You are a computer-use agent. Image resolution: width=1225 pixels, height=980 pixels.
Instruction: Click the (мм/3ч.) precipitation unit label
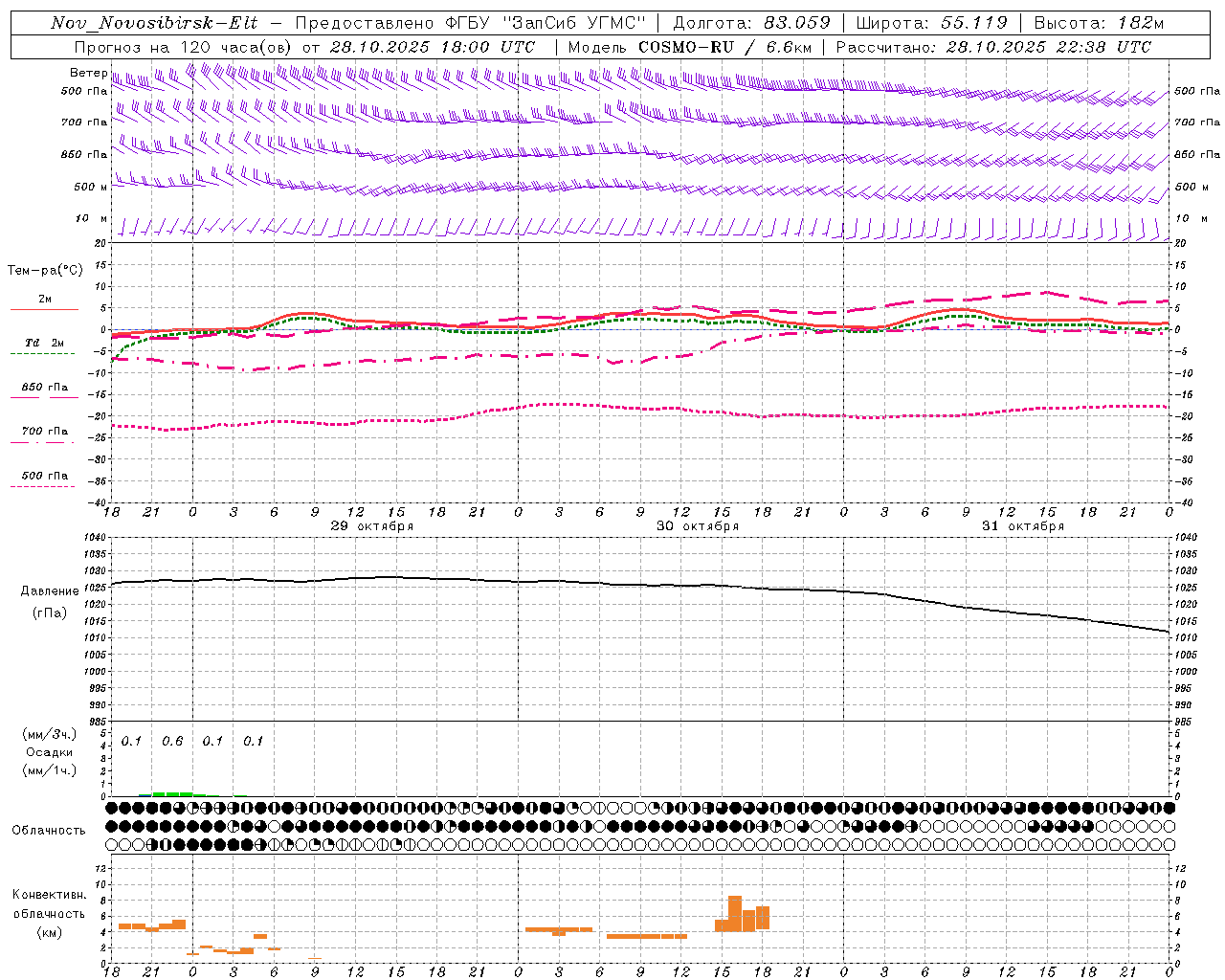[x=50, y=734]
